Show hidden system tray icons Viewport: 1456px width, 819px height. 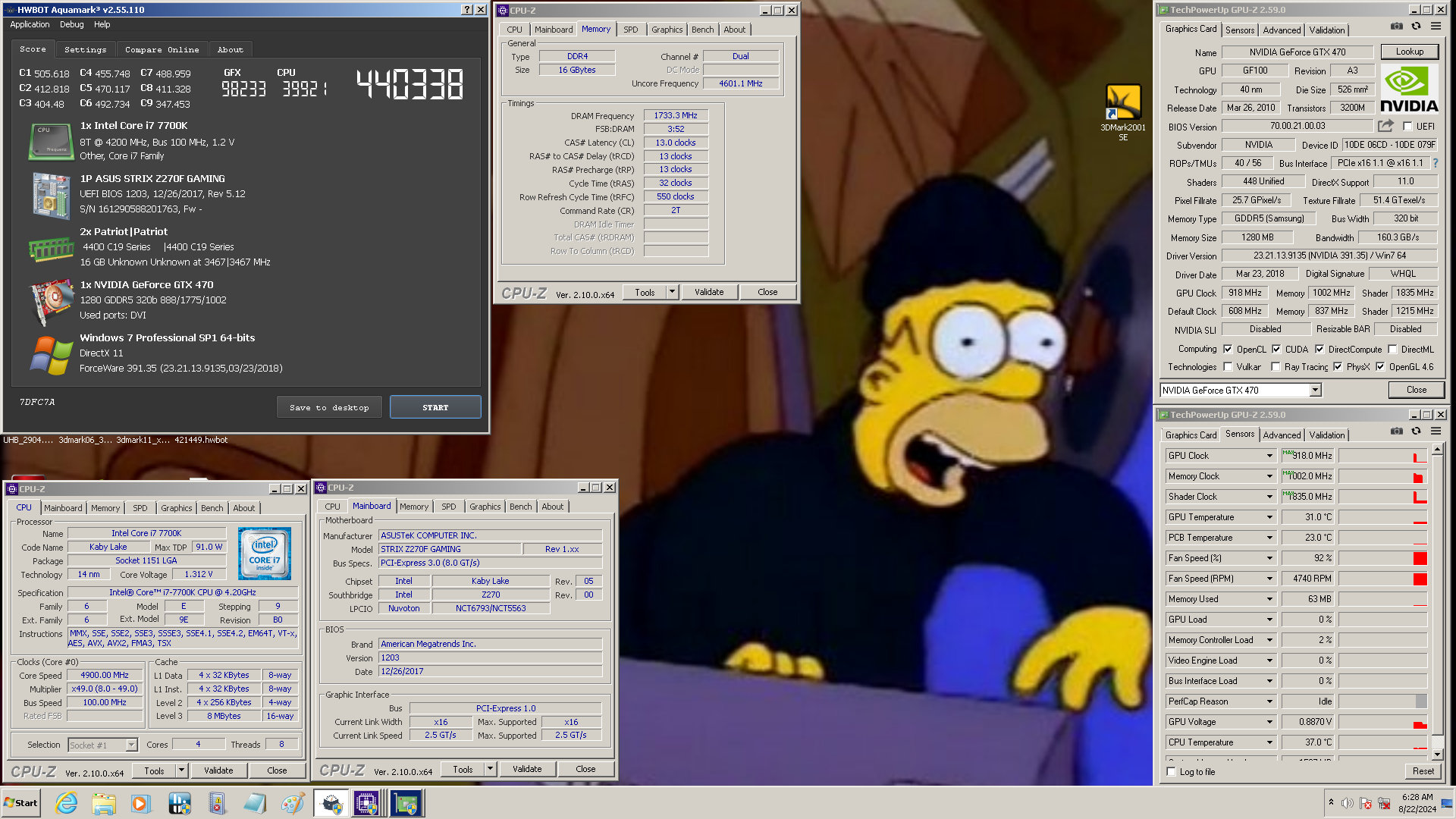[x=1331, y=802]
